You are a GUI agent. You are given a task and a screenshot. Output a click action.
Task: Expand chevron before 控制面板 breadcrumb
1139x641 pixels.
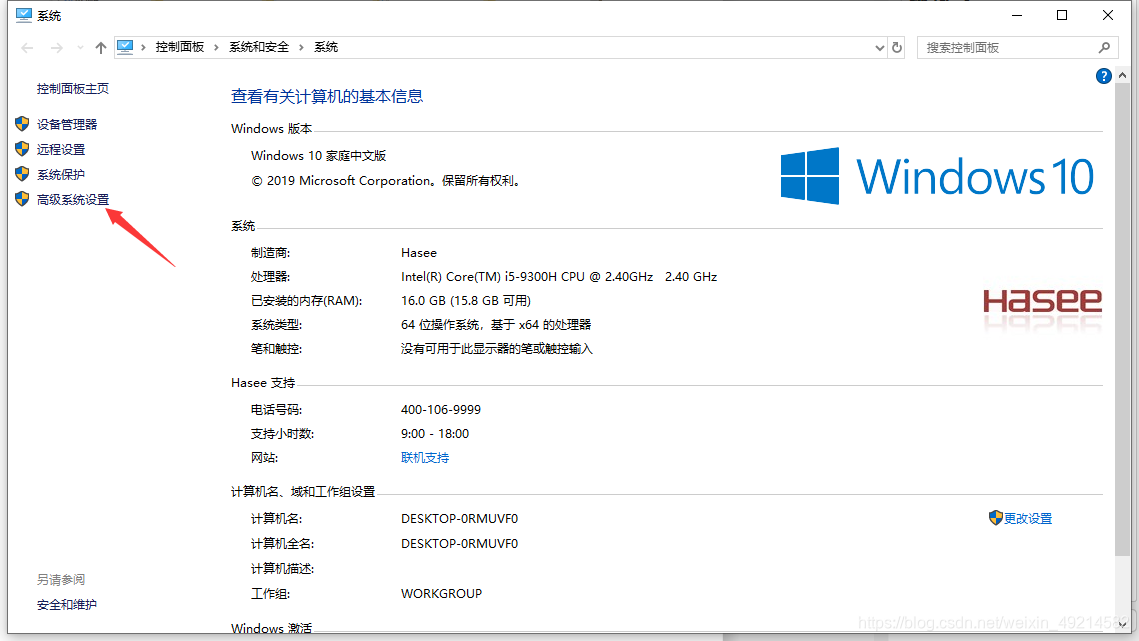[144, 47]
